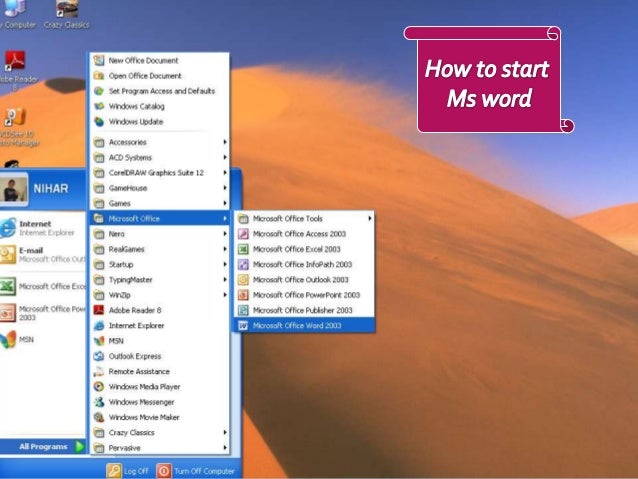Click the Microsoft Office Excel 2003 icon

click(x=243, y=249)
